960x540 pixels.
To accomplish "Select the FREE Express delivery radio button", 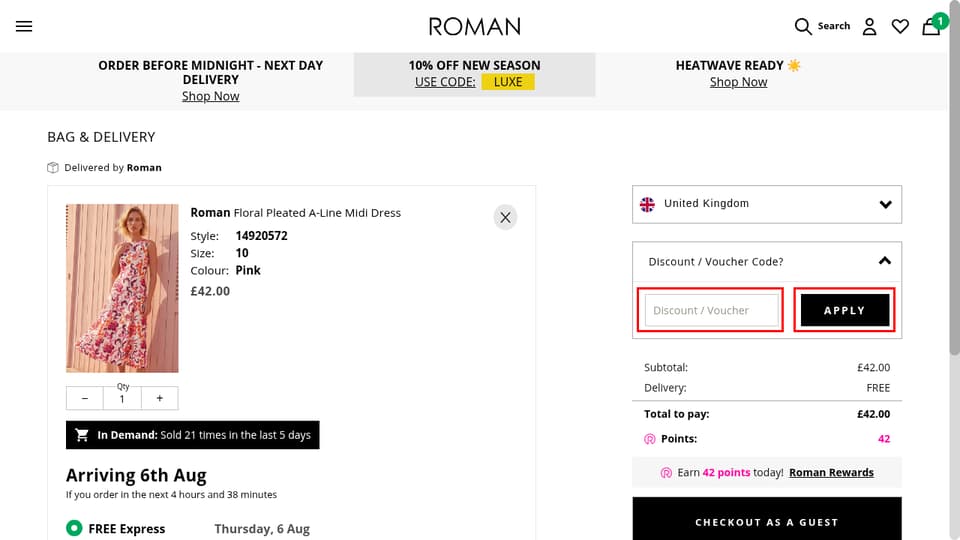I will (x=74, y=528).
